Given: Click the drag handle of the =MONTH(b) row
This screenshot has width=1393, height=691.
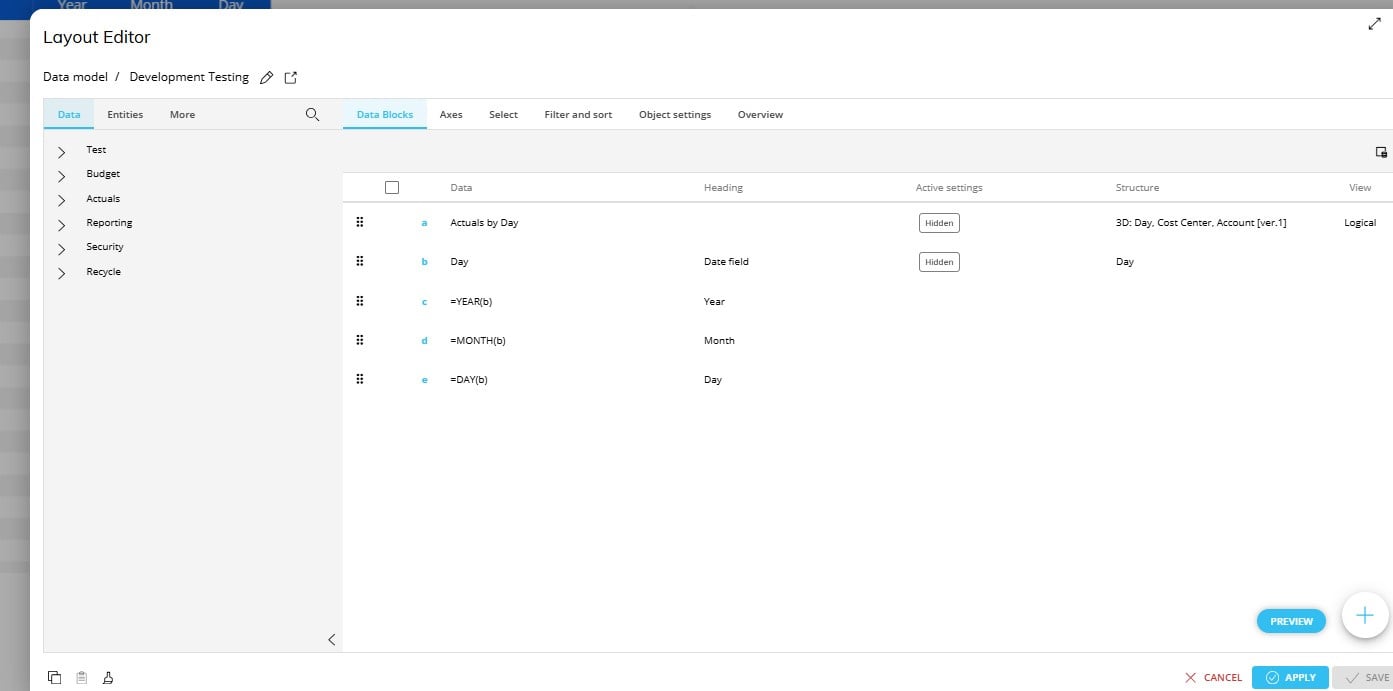Looking at the screenshot, I should pyautogui.click(x=360, y=341).
